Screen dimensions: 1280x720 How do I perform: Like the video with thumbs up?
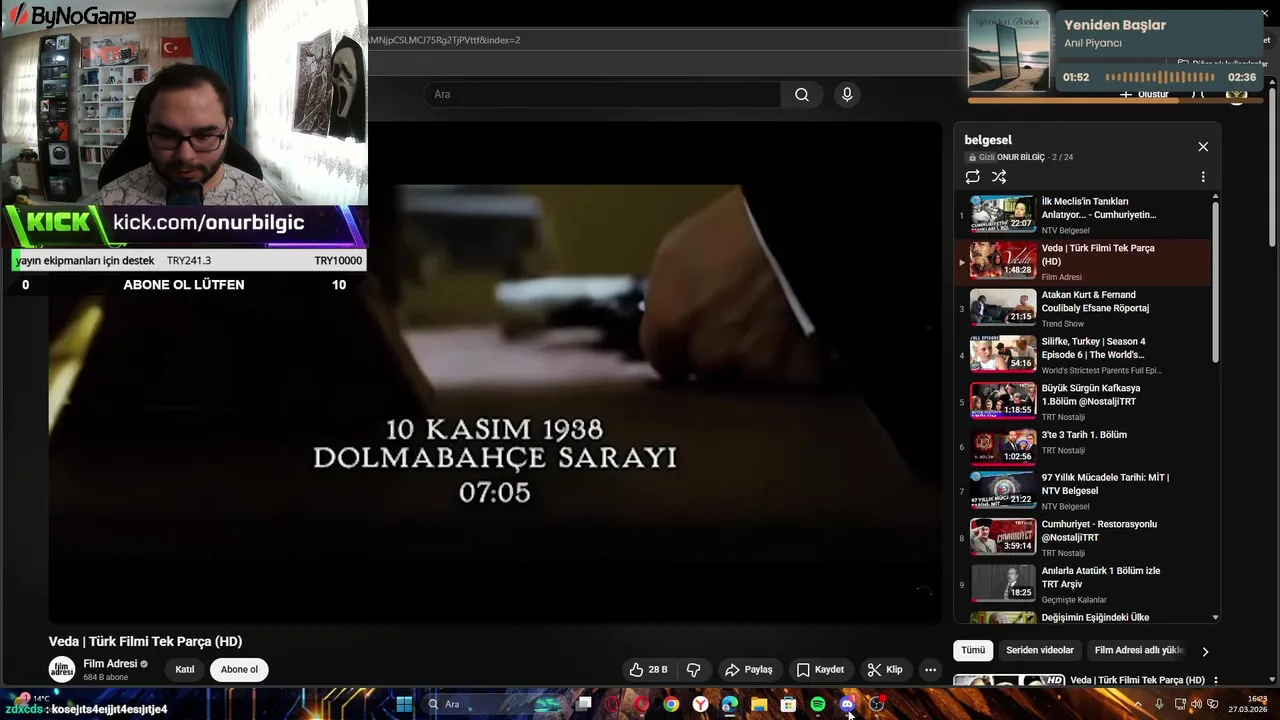647,670
